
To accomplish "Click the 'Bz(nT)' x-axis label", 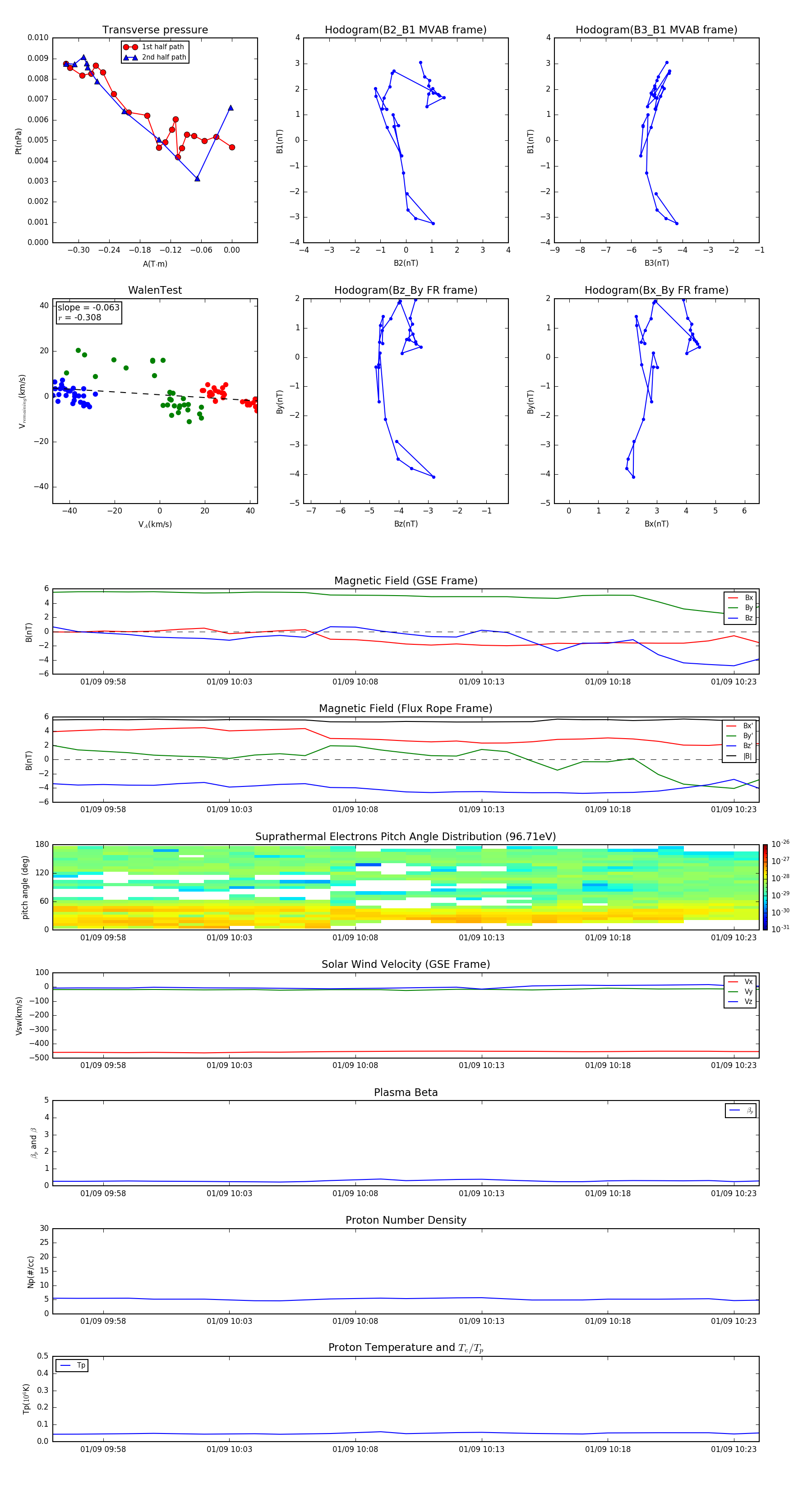I will [x=406, y=524].
